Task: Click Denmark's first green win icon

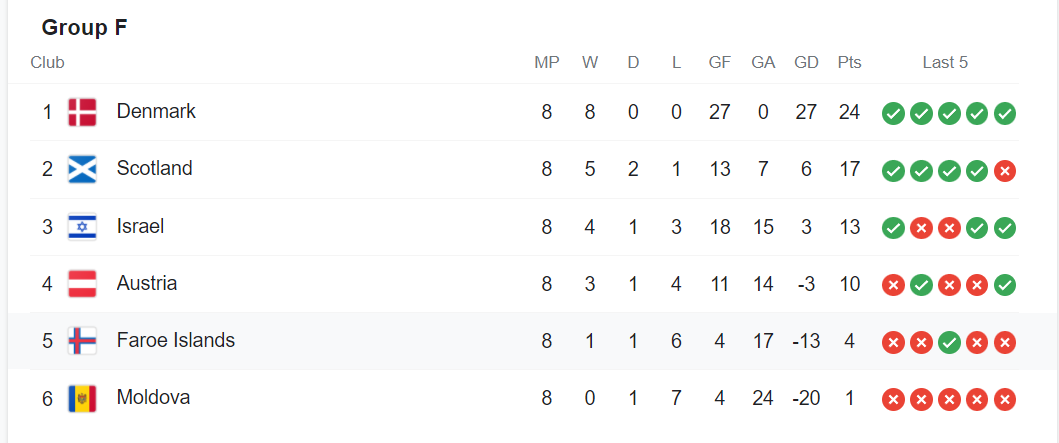Action: (893, 114)
